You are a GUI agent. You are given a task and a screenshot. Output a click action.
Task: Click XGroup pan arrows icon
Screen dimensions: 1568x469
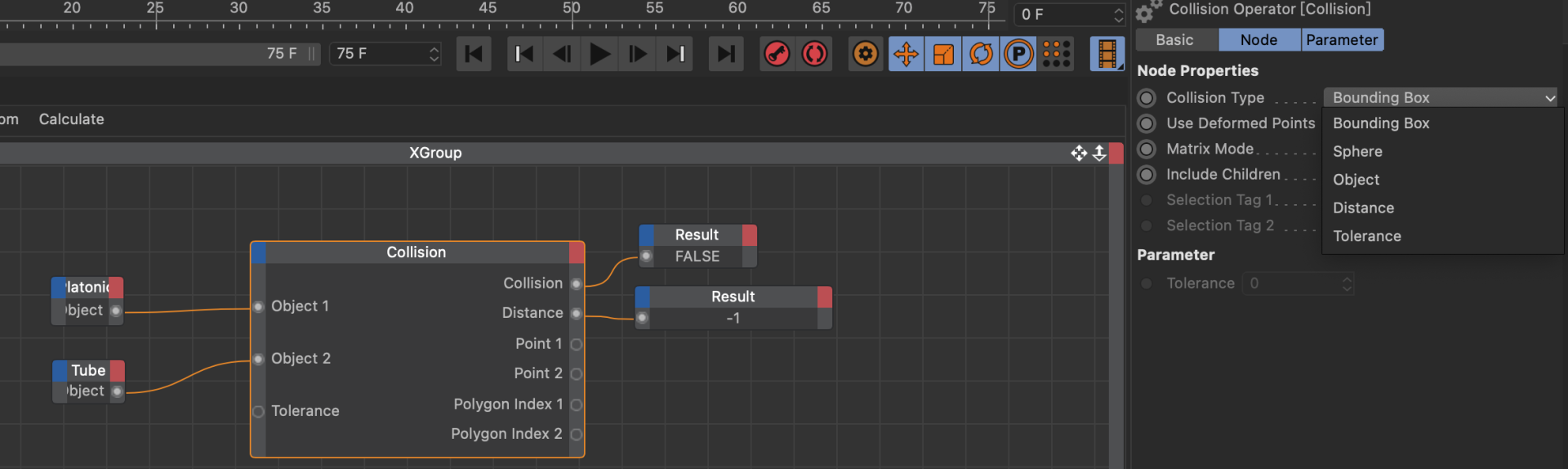[x=1079, y=153]
